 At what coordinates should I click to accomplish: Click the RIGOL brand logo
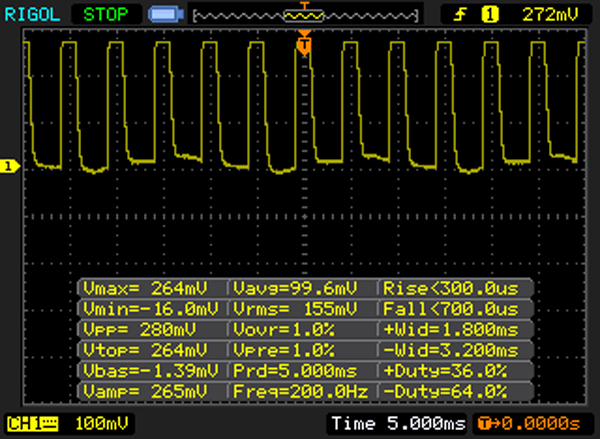[x=33, y=15]
